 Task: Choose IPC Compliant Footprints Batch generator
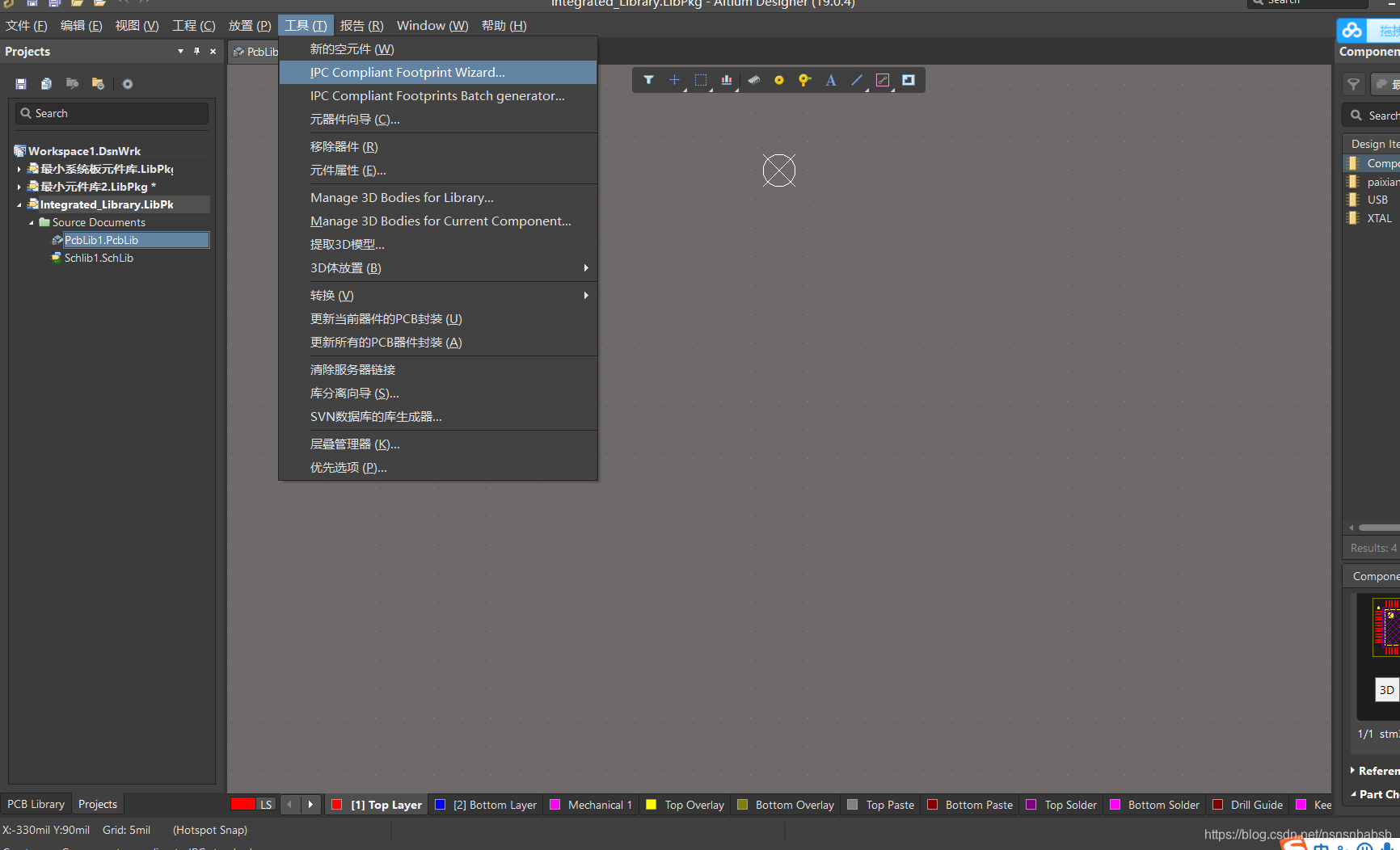[437, 95]
